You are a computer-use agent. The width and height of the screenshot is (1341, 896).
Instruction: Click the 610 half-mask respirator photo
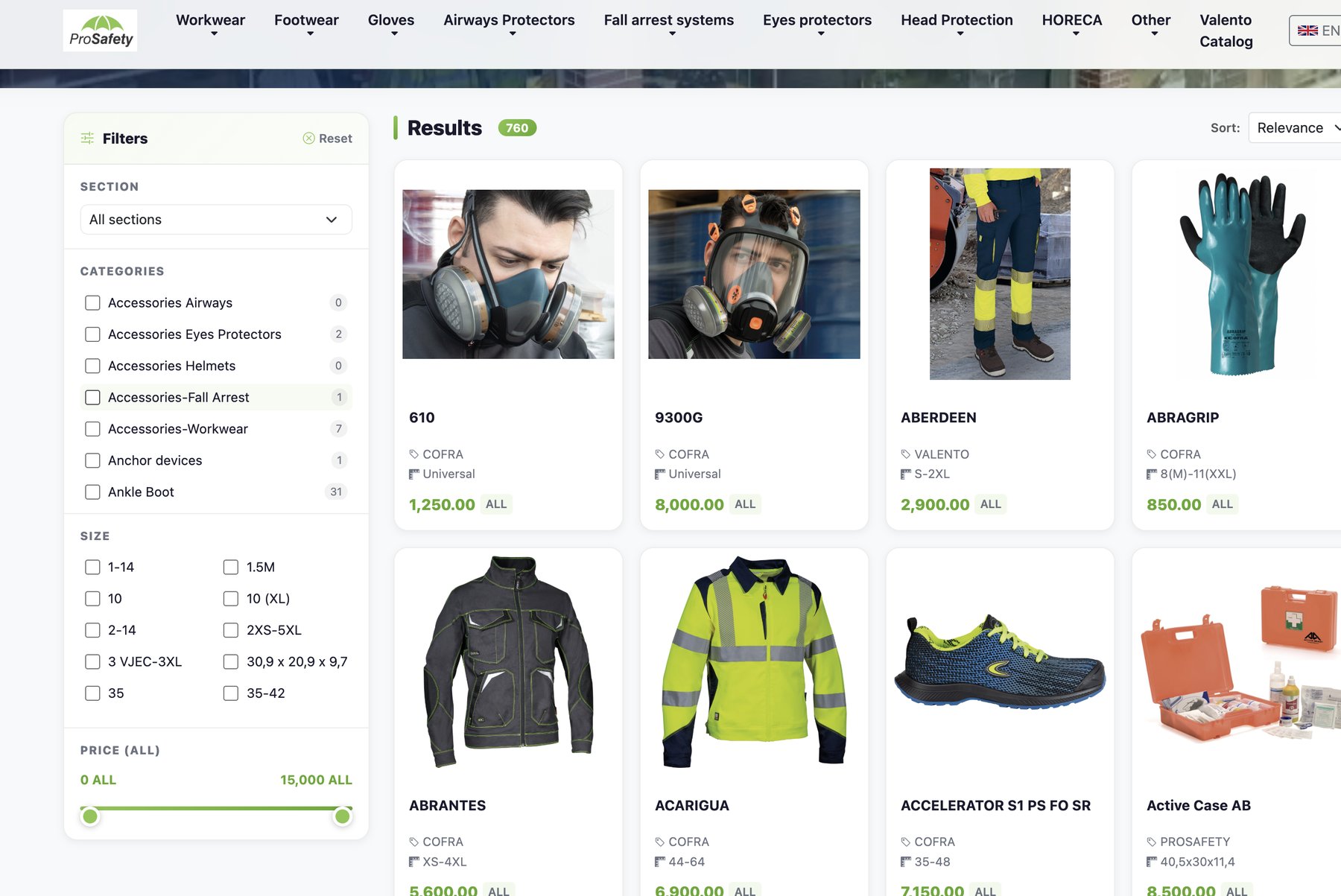click(x=508, y=274)
